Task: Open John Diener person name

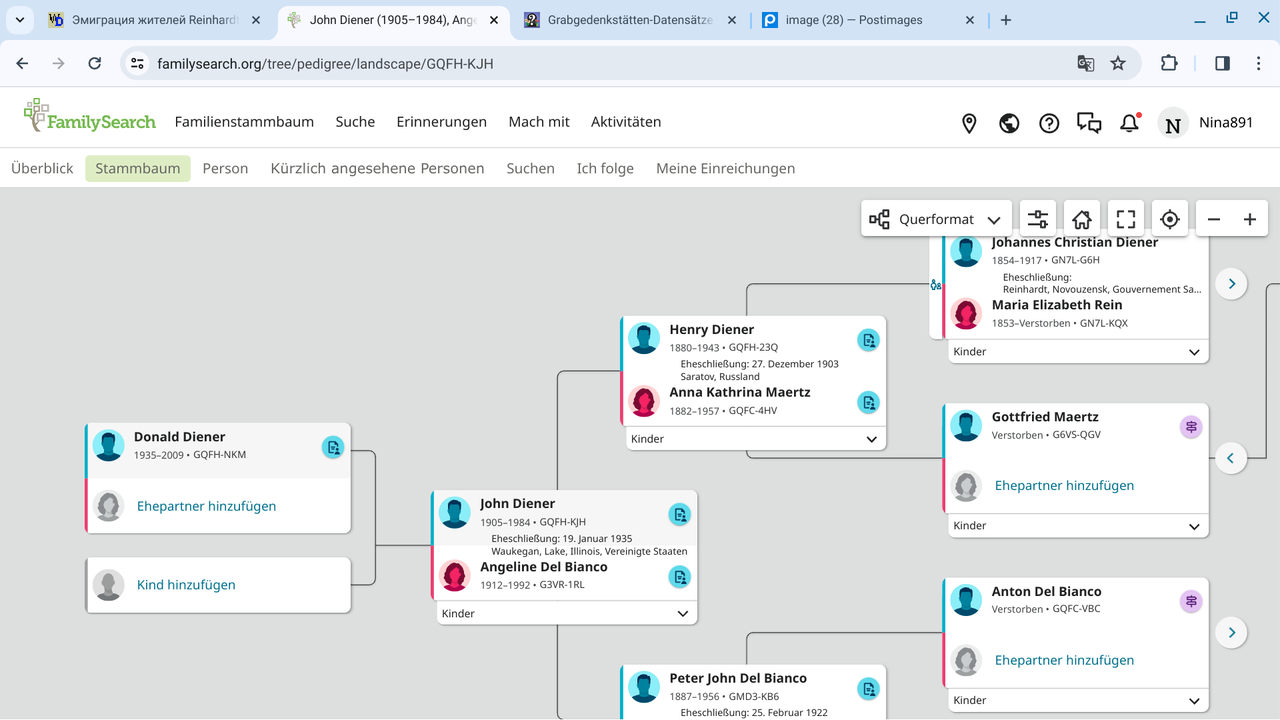Action: pos(517,504)
